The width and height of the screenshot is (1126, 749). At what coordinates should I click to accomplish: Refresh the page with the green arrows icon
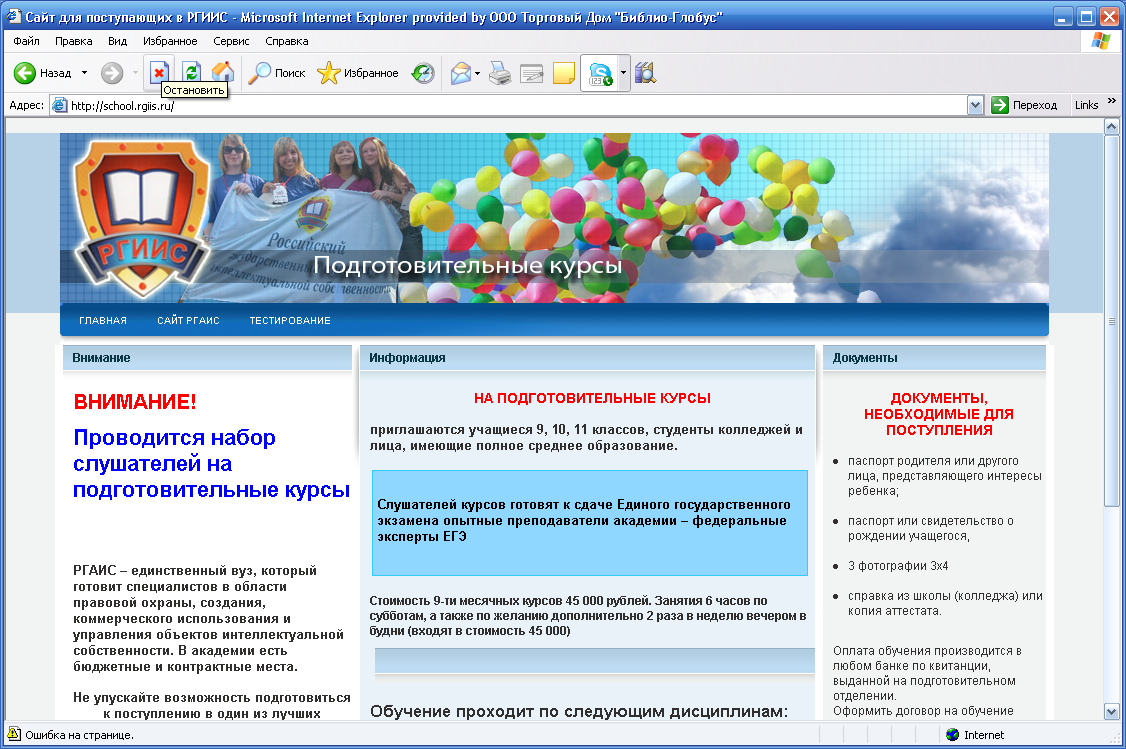tap(191, 72)
